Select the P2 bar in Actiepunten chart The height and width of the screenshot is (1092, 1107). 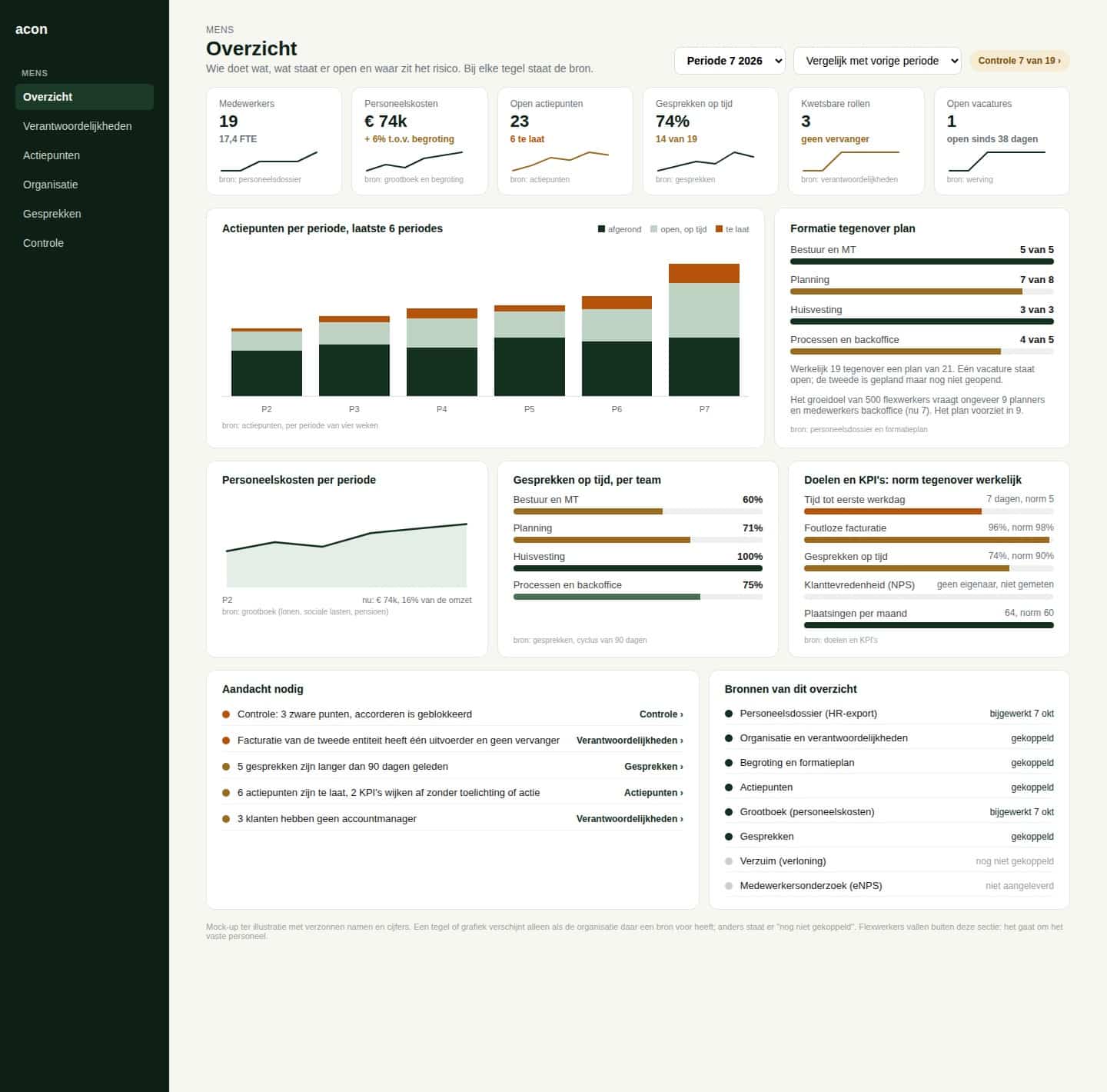click(267, 362)
